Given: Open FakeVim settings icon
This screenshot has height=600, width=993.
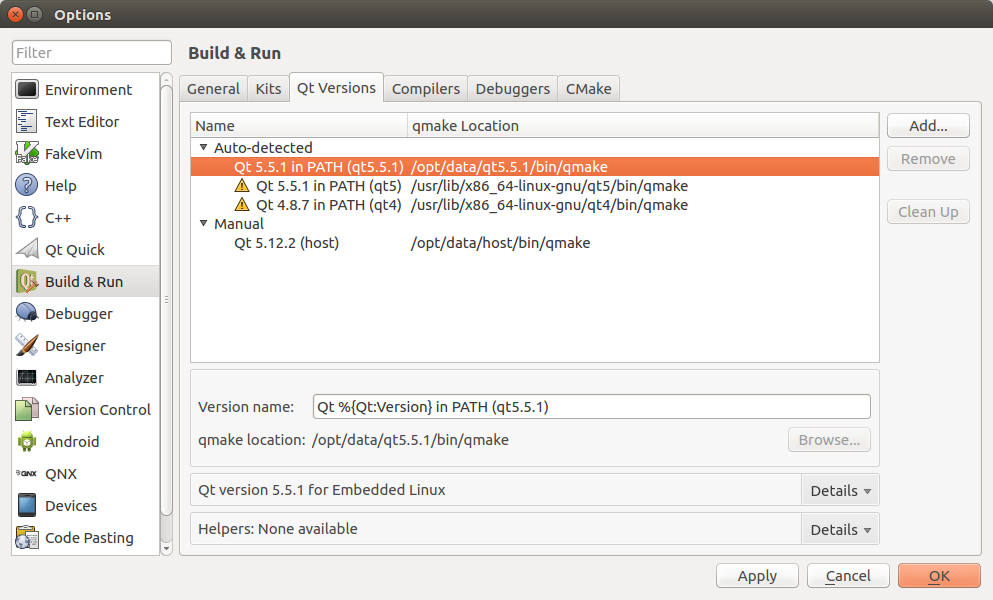Looking at the screenshot, I should pos(27,154).
